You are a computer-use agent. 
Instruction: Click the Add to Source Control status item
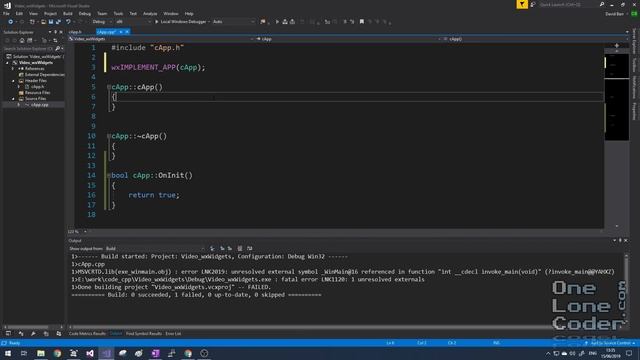(611, 343)
